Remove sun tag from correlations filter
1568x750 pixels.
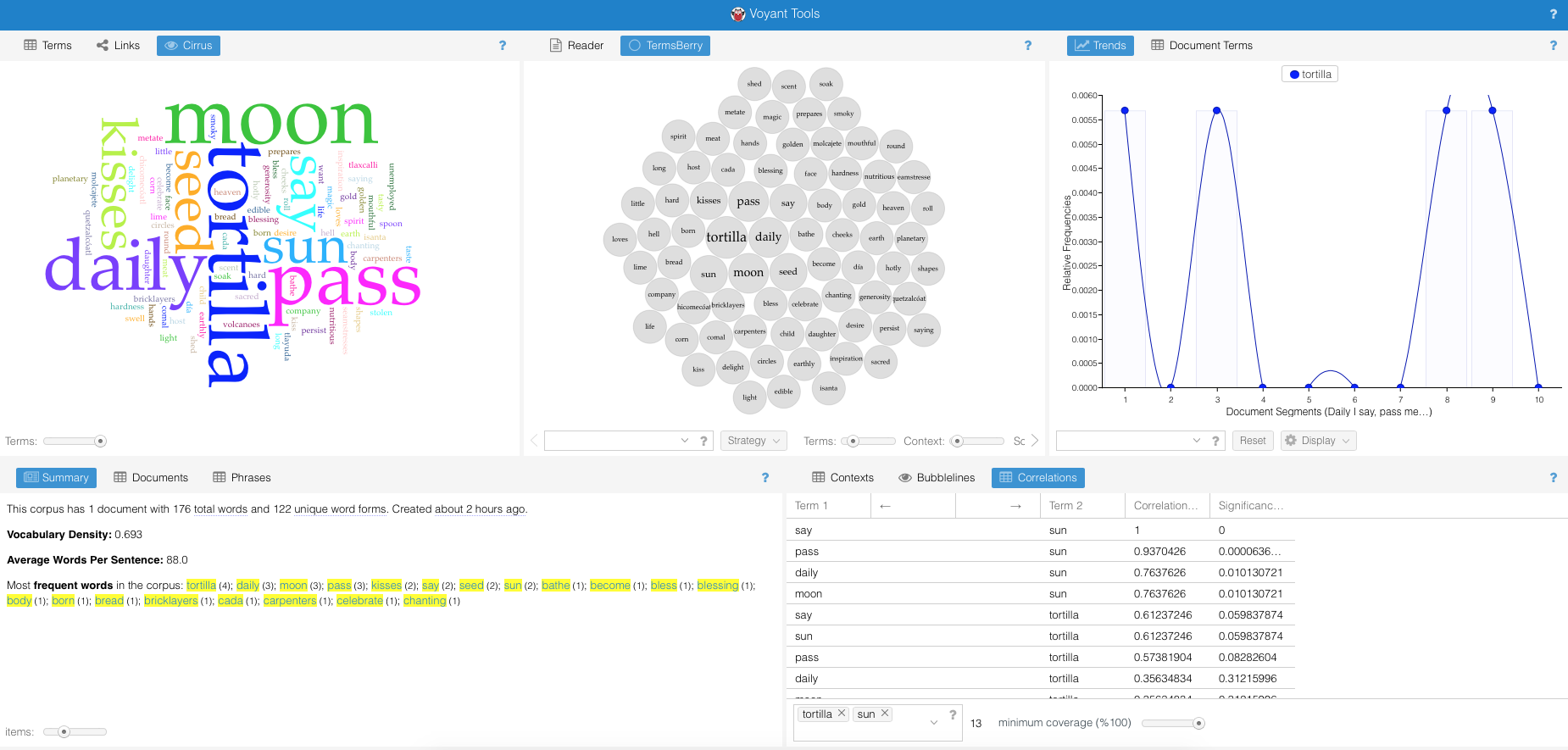point(885,714)
